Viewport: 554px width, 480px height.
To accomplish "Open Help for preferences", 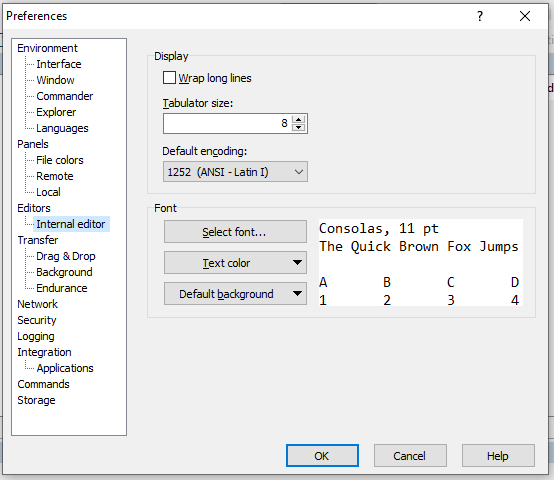I will [x=498, y=456].
